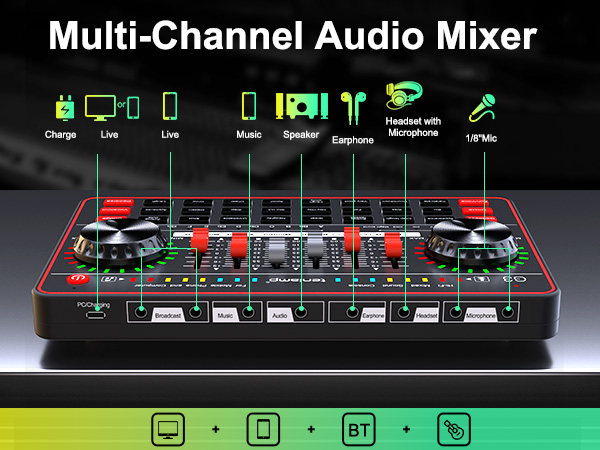Click the 'Charge' caption

point(60,135)
